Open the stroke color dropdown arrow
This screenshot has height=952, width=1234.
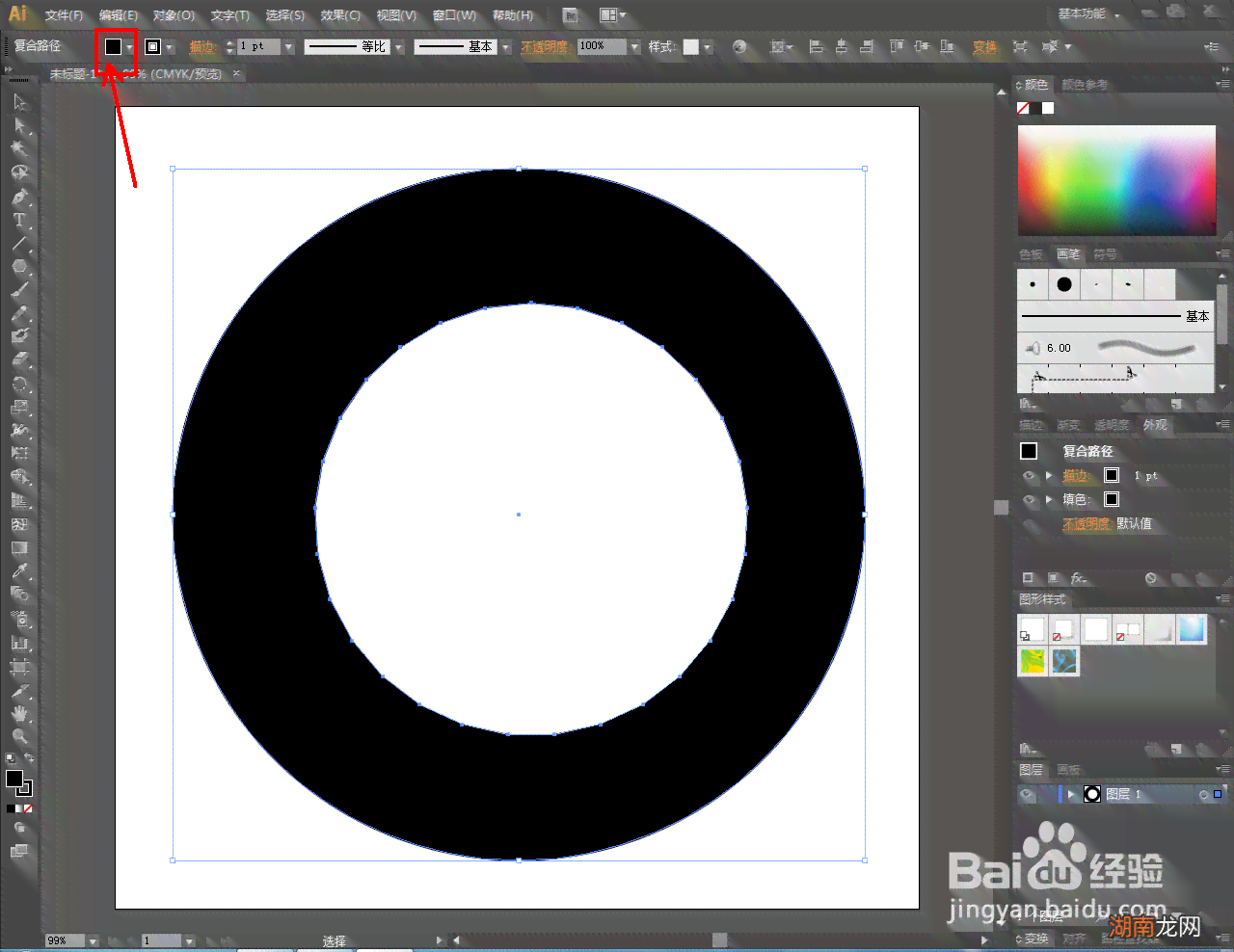pyautogui.click(x=169, y=47)
